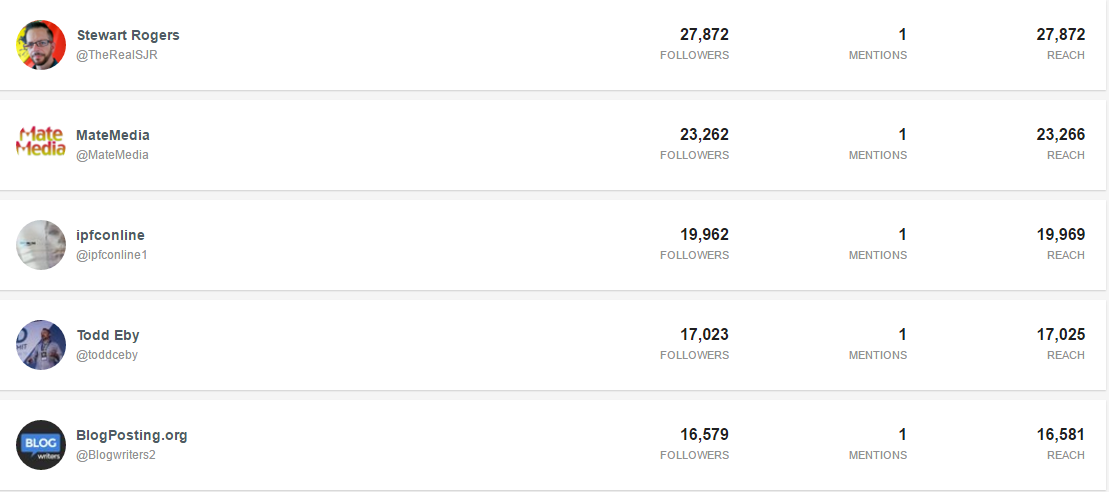Viewport: 1109px width, 492px height.
Task: Click the @TheRealSJR handle
Action: 117,55
